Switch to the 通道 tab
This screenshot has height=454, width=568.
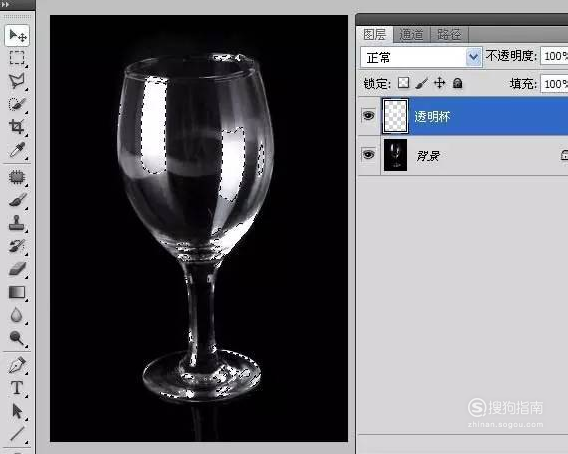(x=412, y=34)
